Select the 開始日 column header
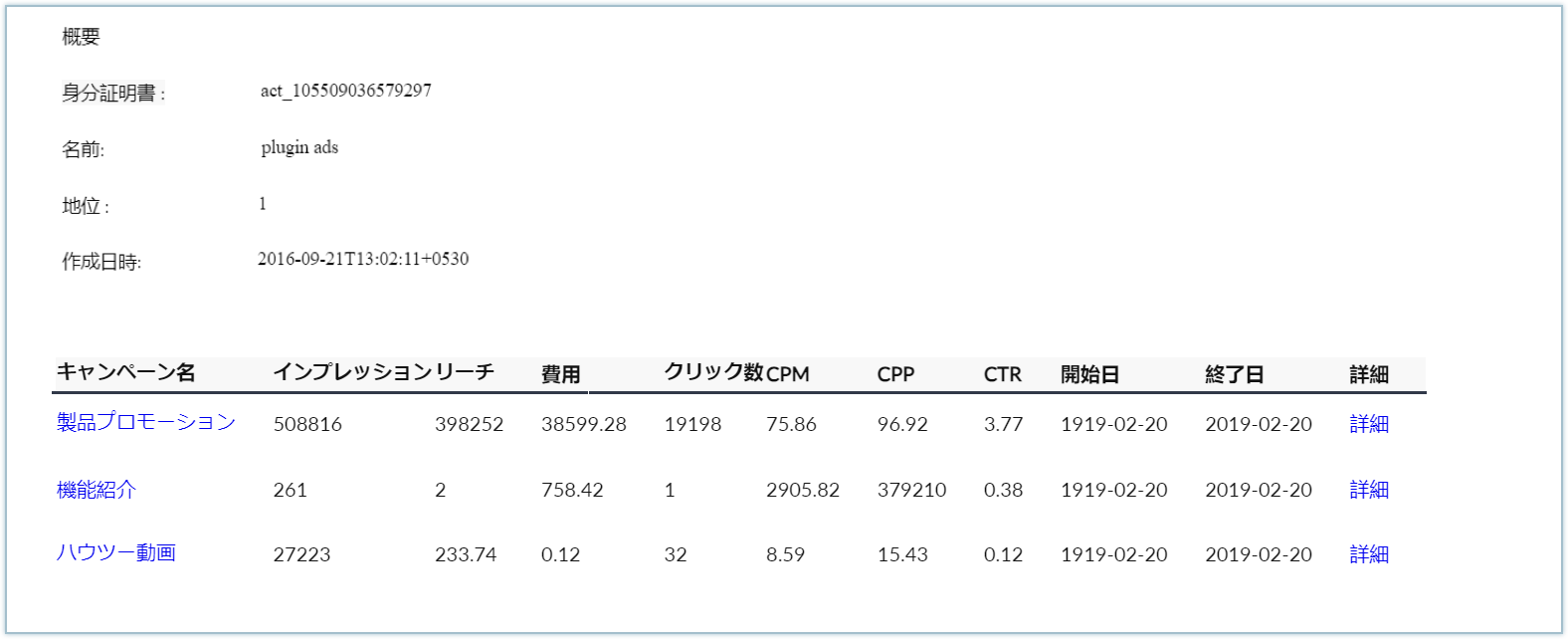Screen dimensions: 1568x639 [1090, 374]
